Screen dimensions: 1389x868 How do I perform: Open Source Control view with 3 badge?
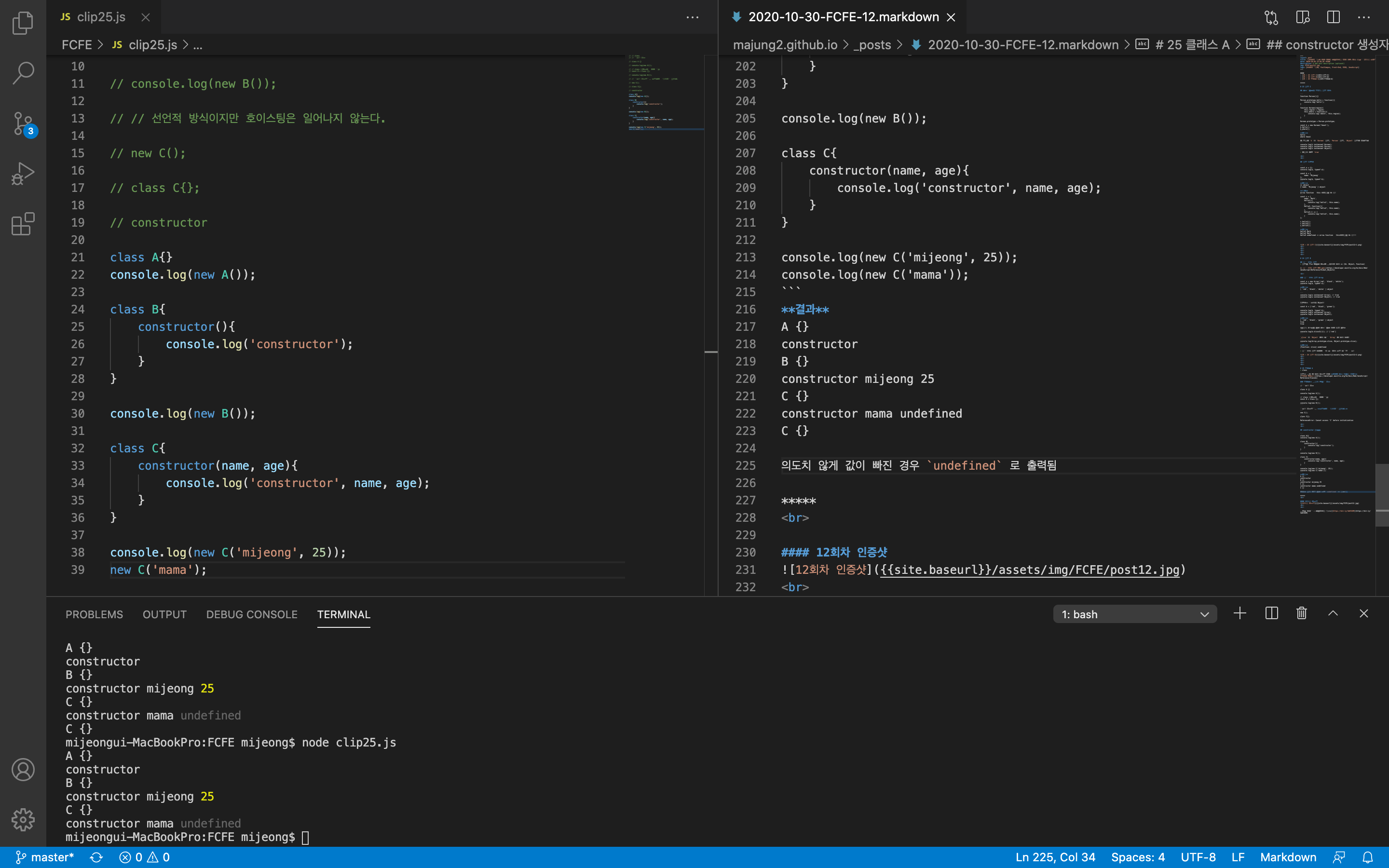coord(23,123)
